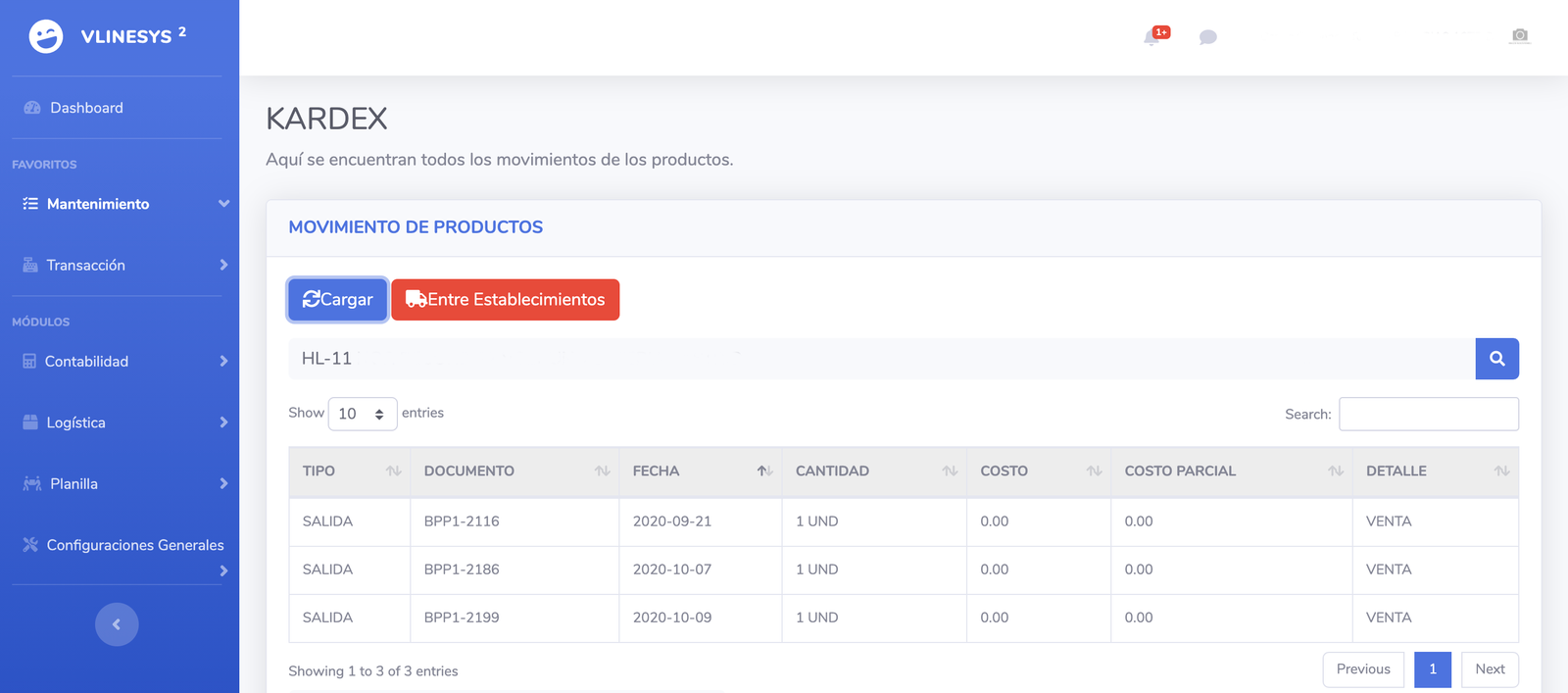Open the Show entries count dropdown
This screenshot has height=693, width=1568.
(x=362, y=414)
